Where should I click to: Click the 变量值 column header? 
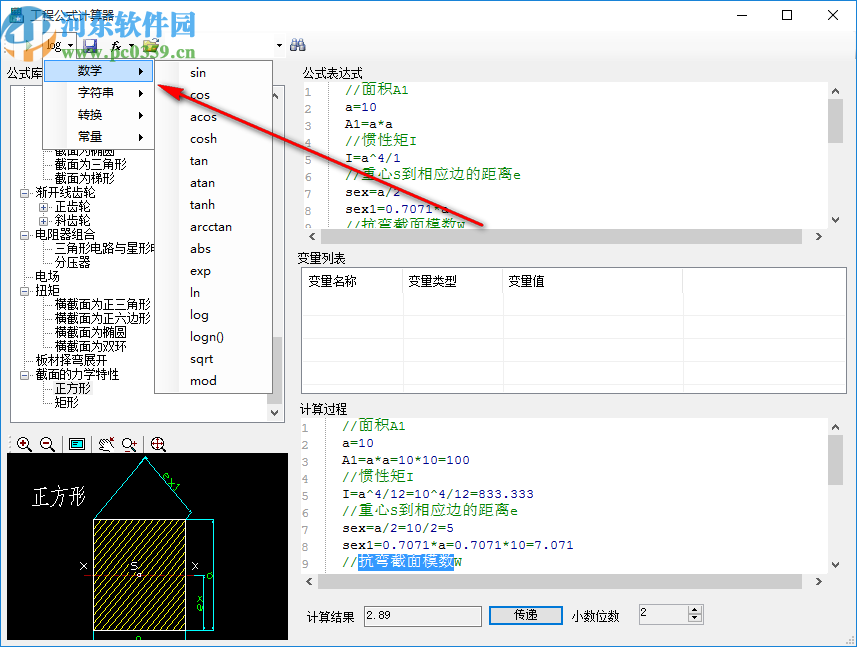(x=592, y=281)
